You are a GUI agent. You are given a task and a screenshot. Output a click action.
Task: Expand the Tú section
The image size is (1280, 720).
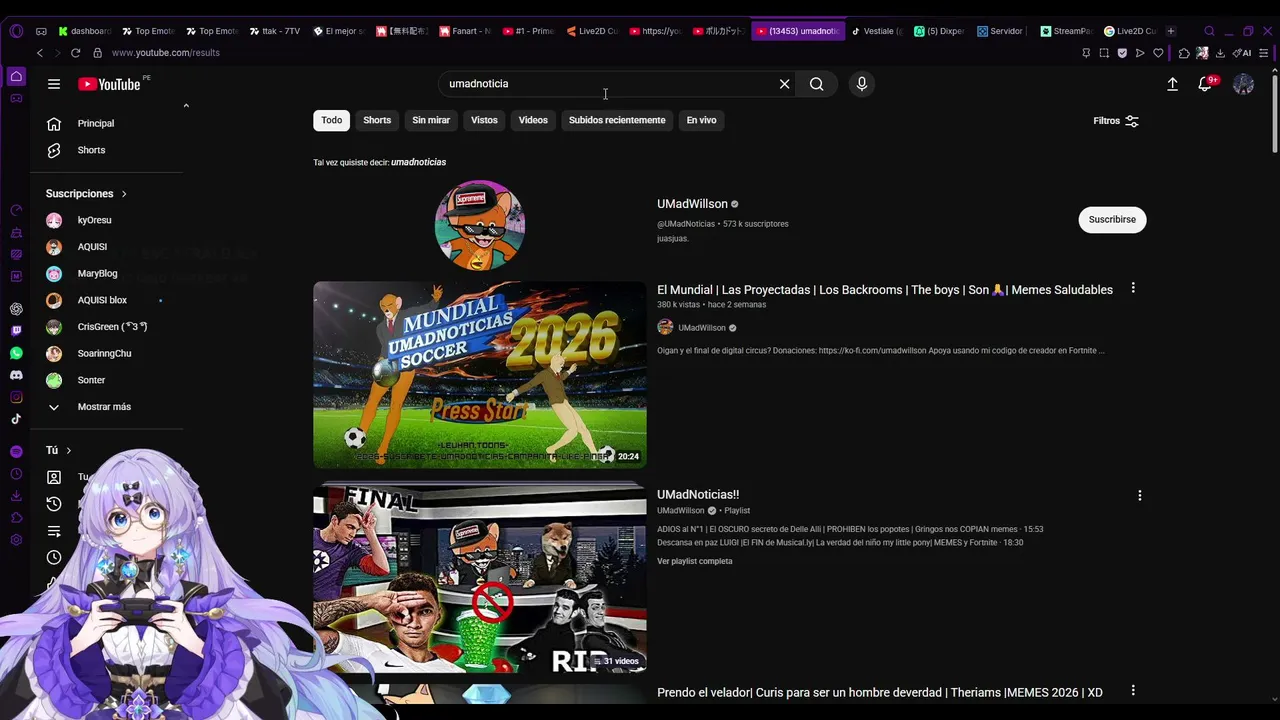coord(59,450)
